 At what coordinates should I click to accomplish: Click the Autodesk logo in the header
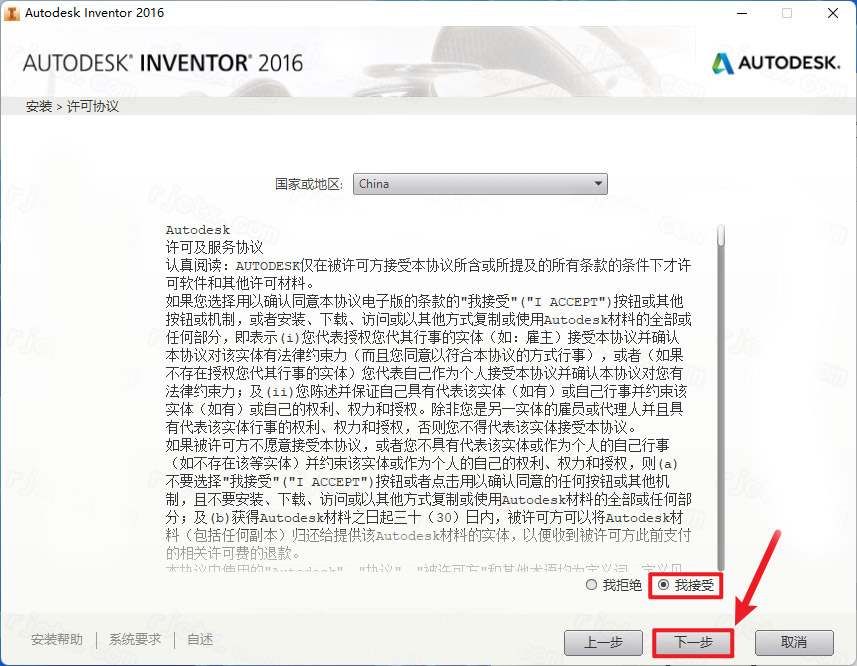[x=776, y=63]
